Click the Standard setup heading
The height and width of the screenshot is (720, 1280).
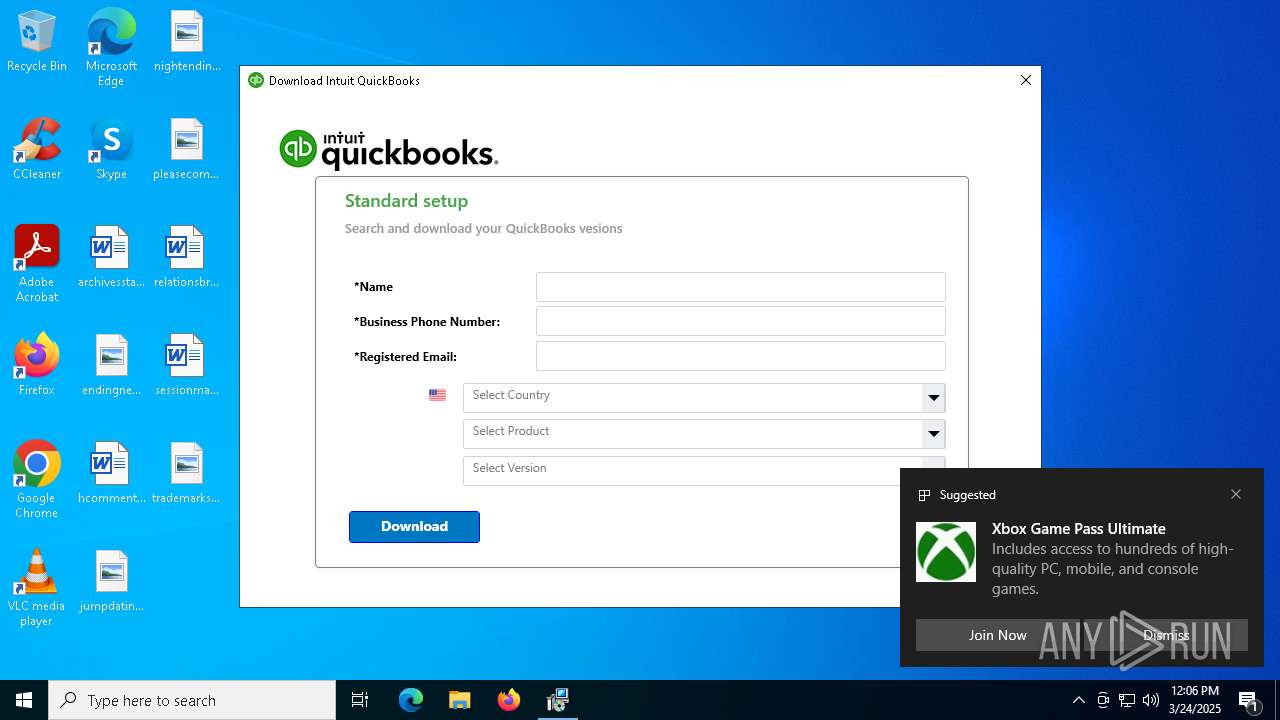click(406, 201)
